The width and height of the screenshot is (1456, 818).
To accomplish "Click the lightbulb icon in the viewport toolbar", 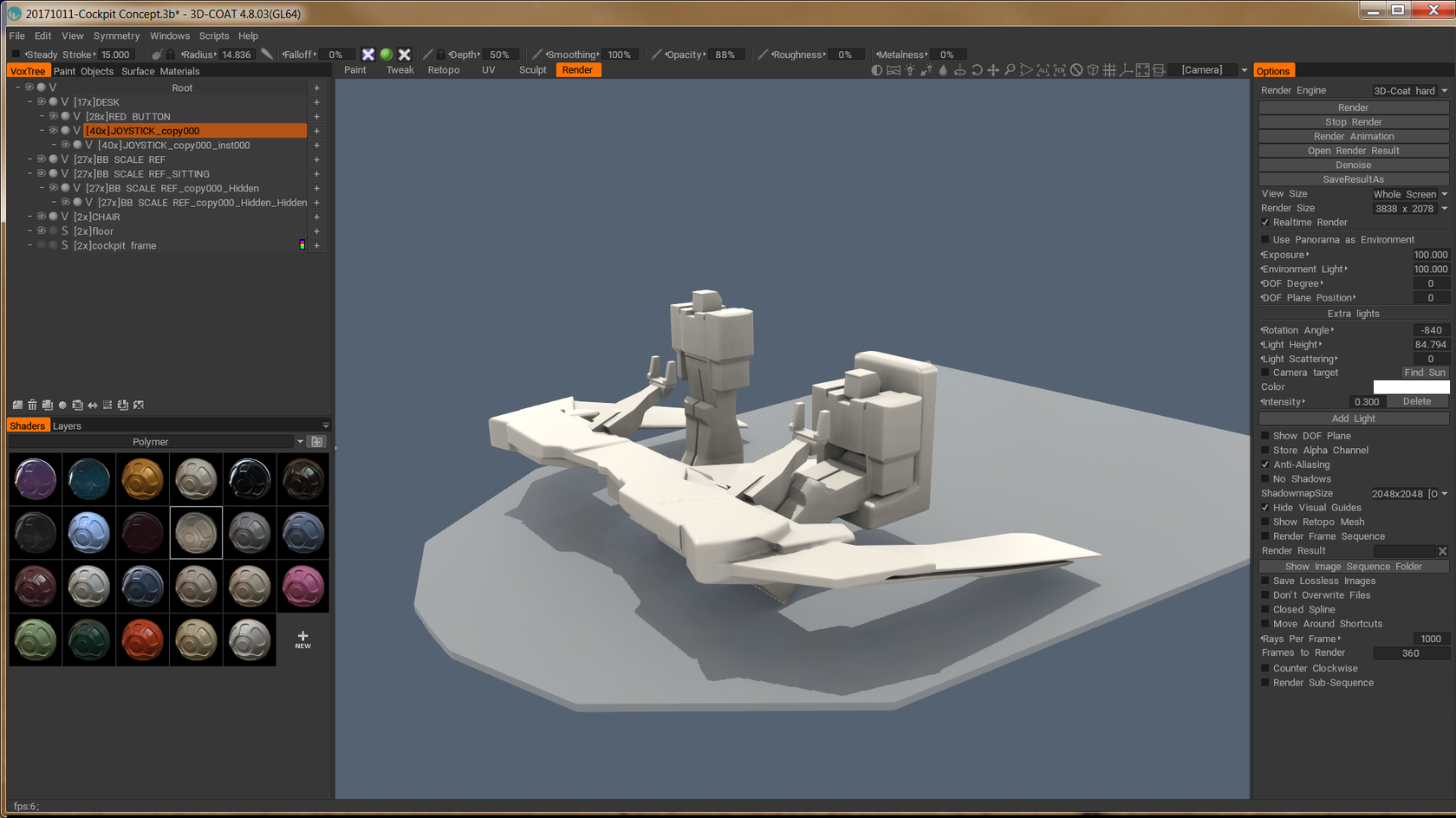I will click(x=910, y=70).
